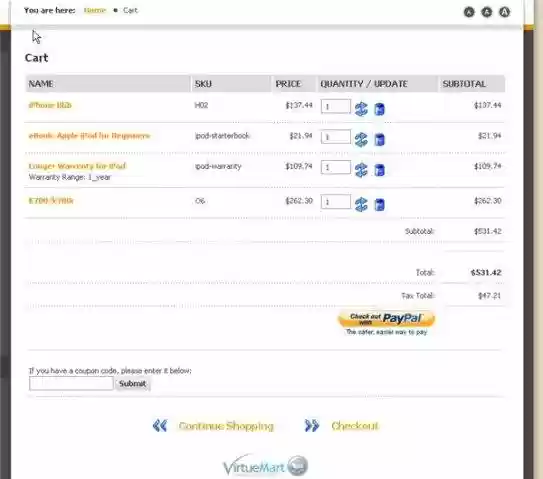The width and height of the screenshot is (543, 479).
Task: Click the smallest font size A icon
Action: pyautogui.click(x=469, y=12)
